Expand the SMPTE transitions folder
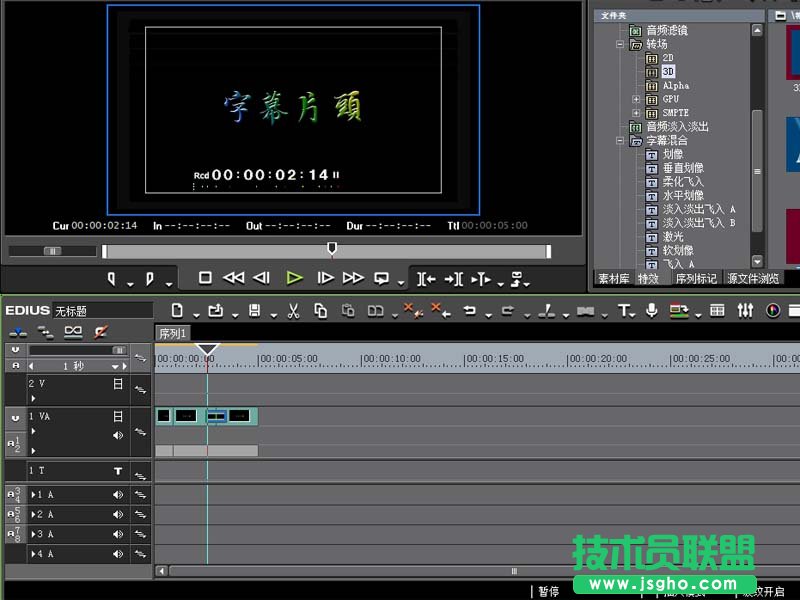The width and height of the screenshot is (800, 600). (635, 113)
